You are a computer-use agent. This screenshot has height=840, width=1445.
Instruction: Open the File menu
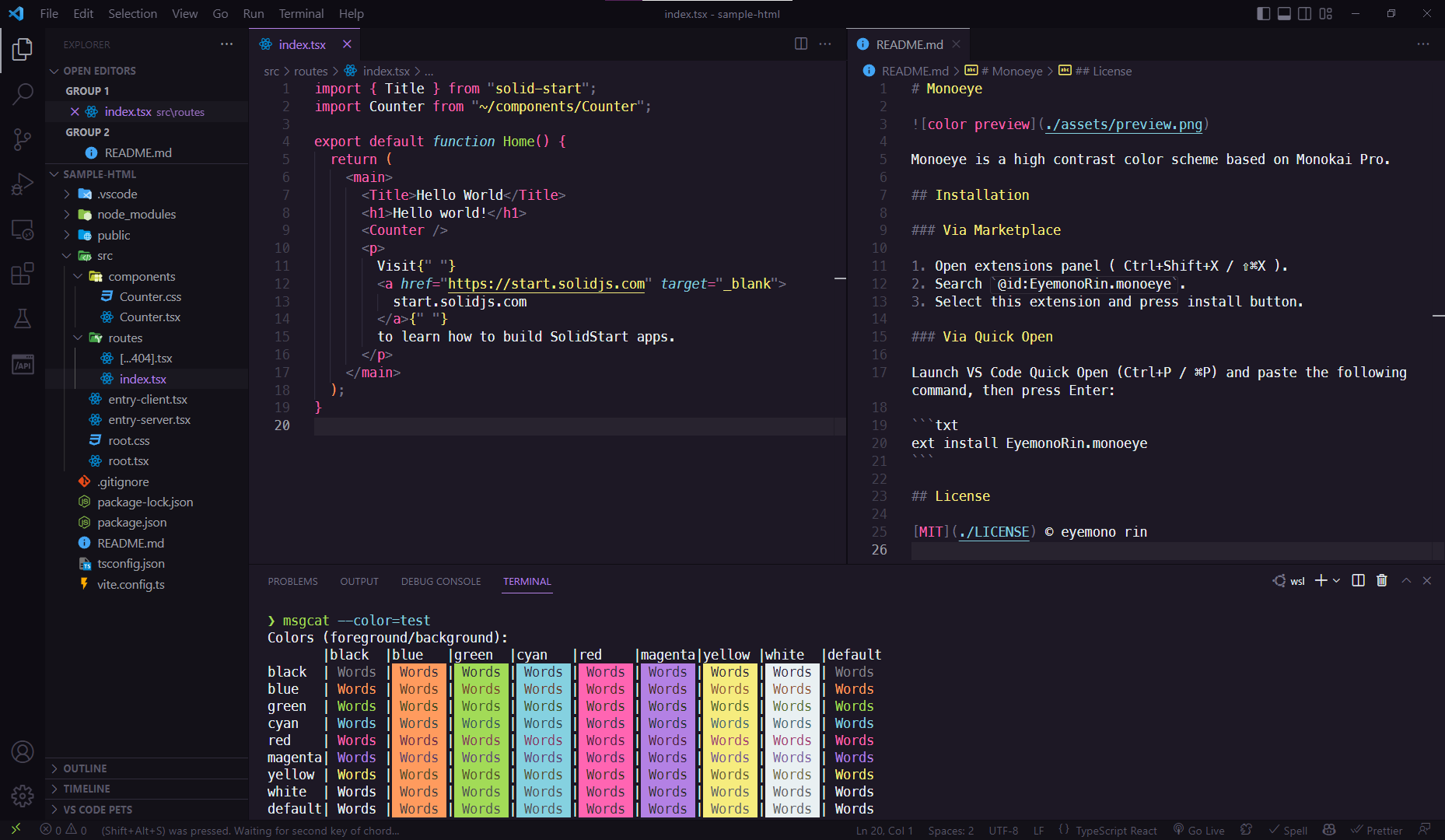pyautogui.click(x=49, y=13)
